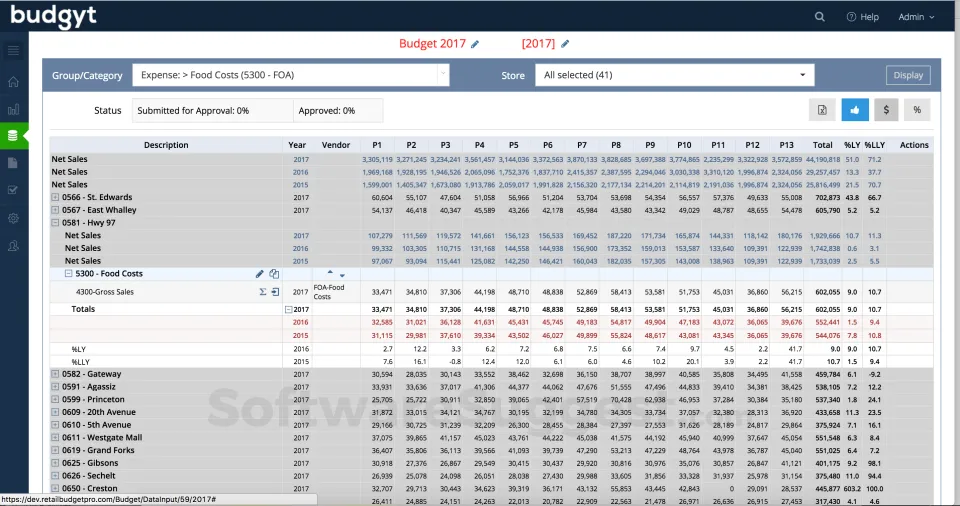Click sort up arrow in Vendor column
This screenshot has width=960, height=506.
[330, 272]
